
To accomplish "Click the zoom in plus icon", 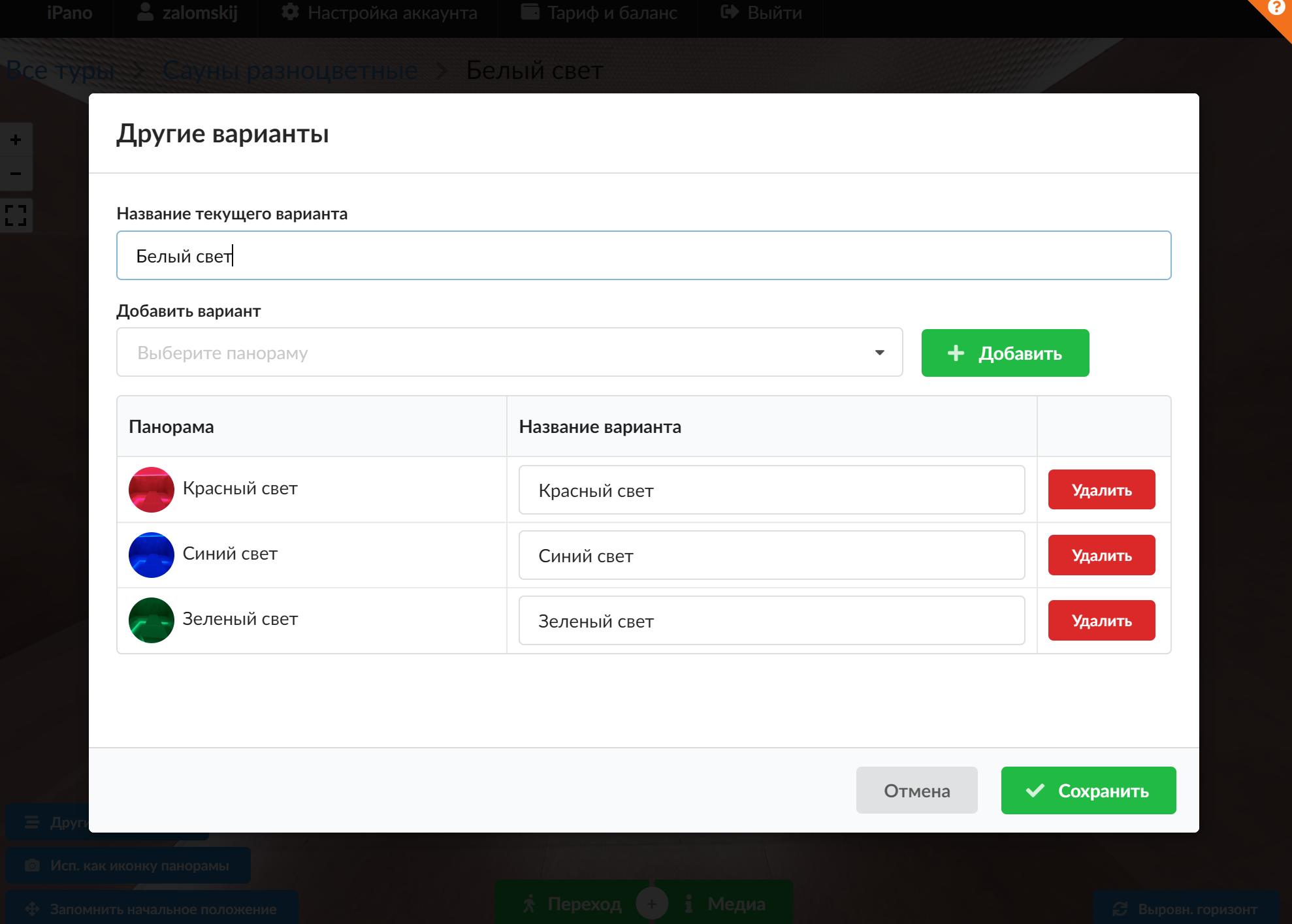I will pyautogui.click(x=16, y=140).
